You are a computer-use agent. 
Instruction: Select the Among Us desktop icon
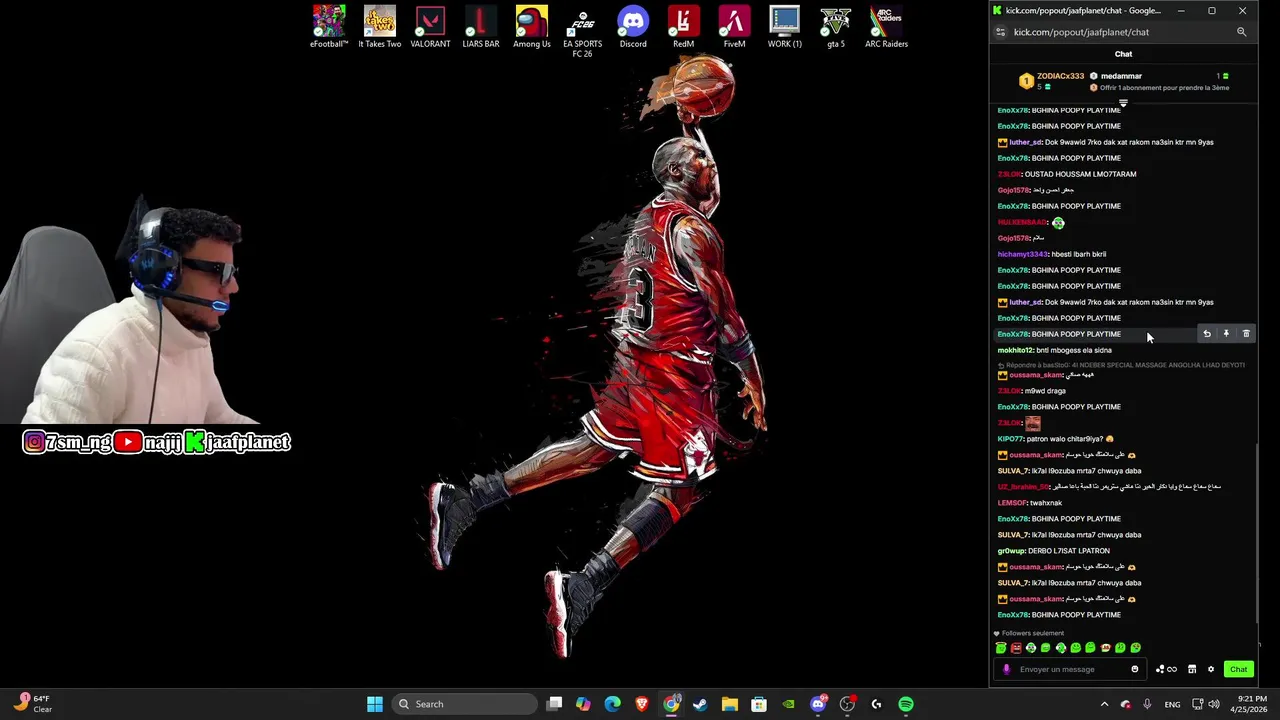point(532,27)
